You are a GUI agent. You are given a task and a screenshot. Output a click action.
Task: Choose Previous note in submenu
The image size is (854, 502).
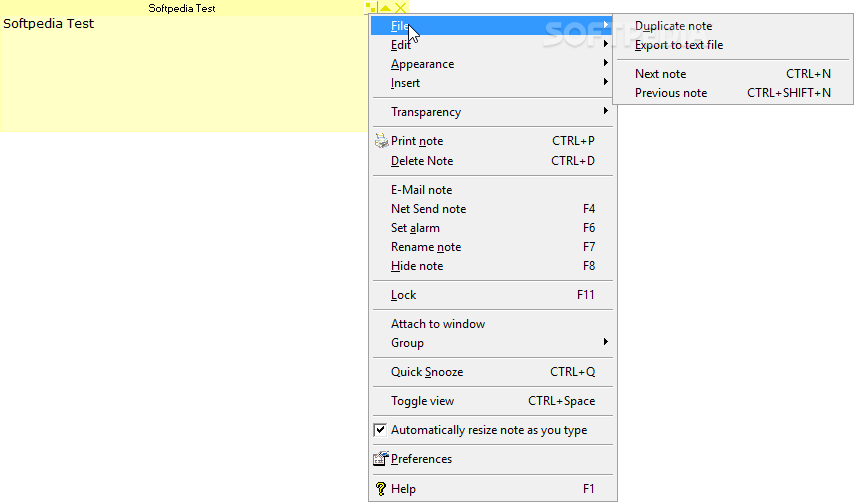733,93
